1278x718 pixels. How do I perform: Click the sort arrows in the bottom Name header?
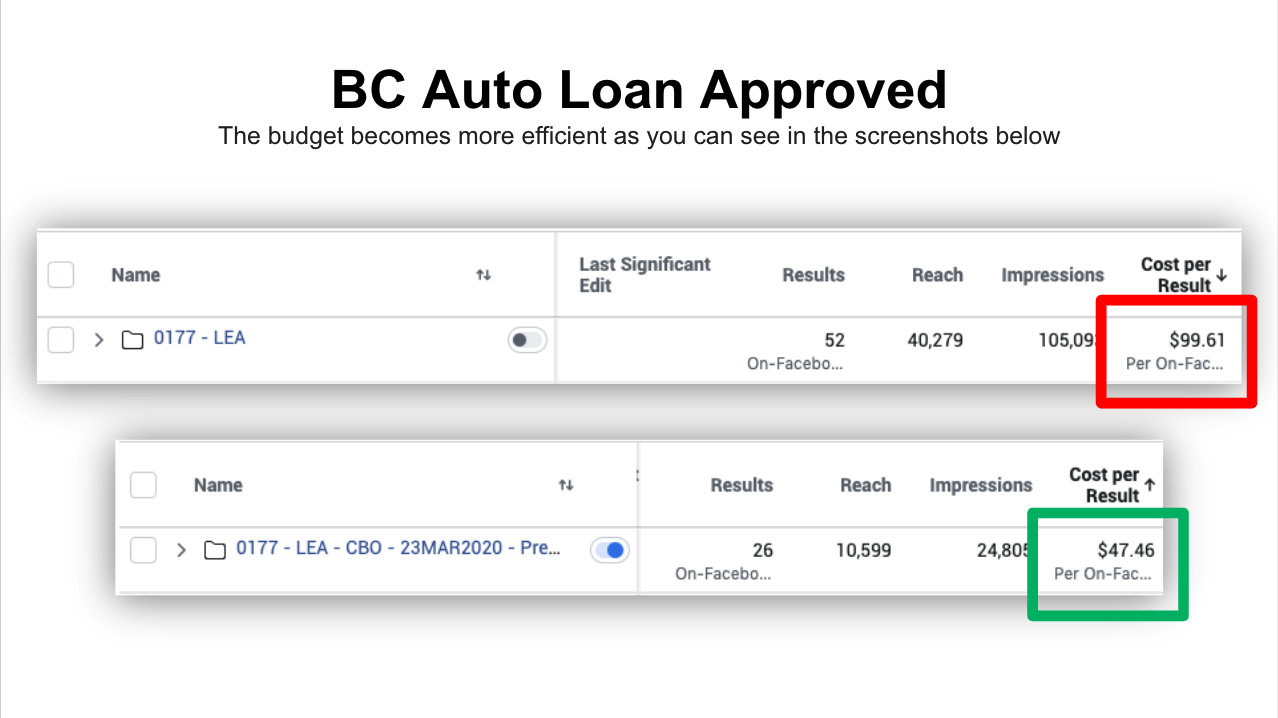(566, 485)
